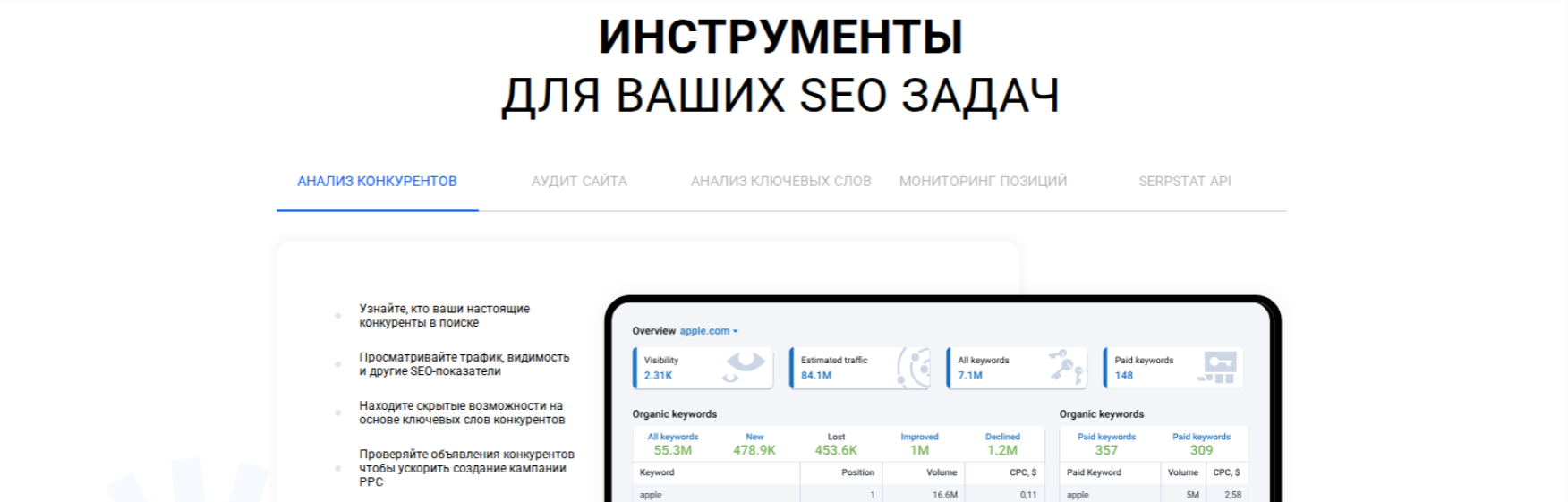This screenshot has height=502, width=1568.
Task: Open the Paid keywords 148 card
Action: click(1173, 368)
